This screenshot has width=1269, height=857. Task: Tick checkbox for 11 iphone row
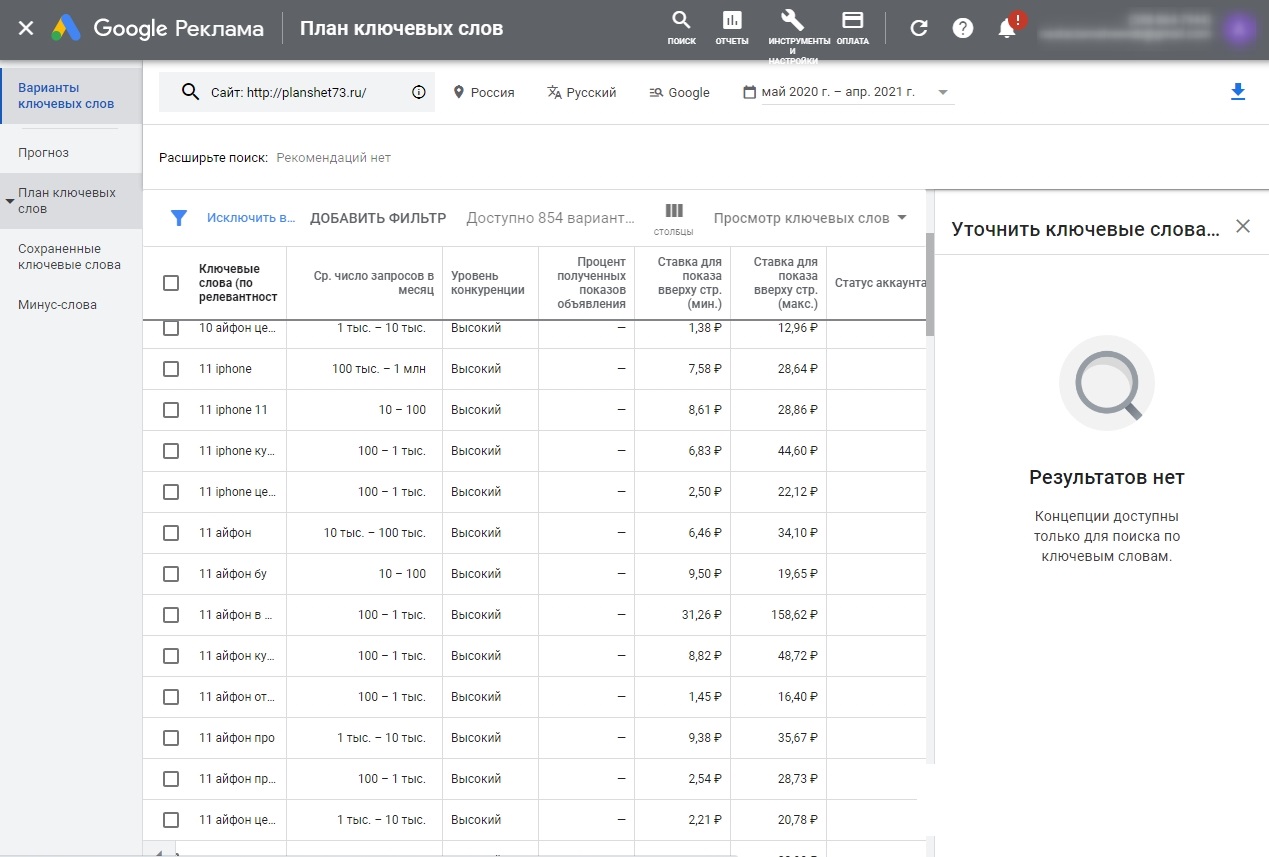pos(171,369)
